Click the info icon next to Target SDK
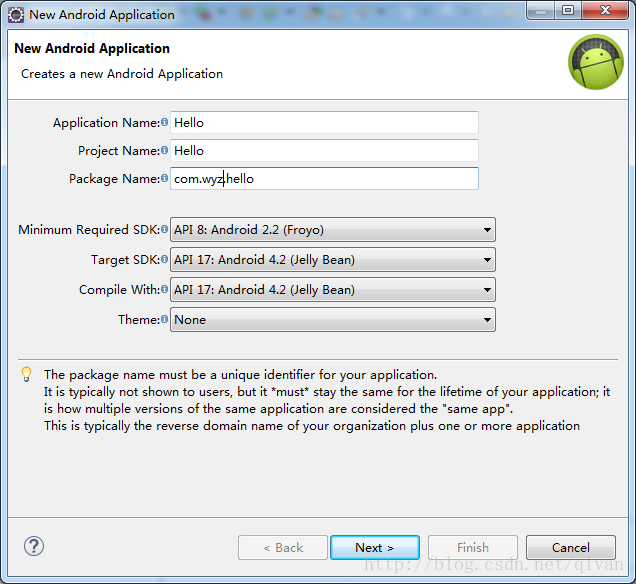 [x=164, y=259]
